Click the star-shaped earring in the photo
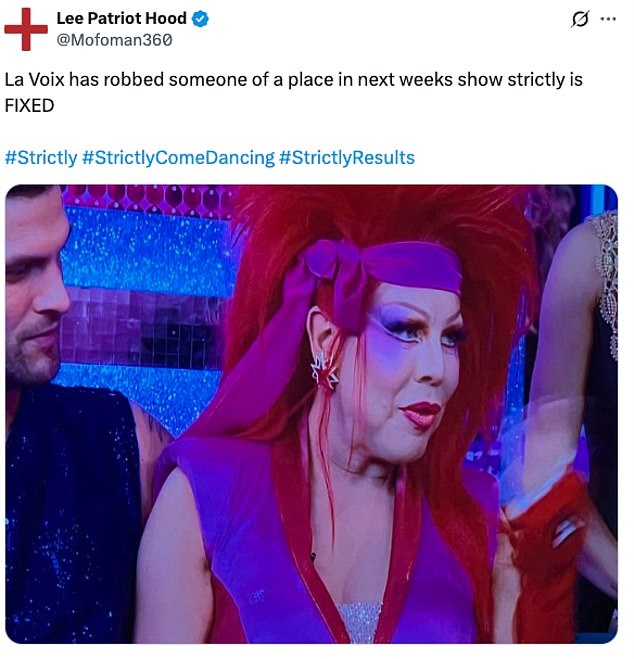Screen dimensions: 634x659 tap(324, 372)
